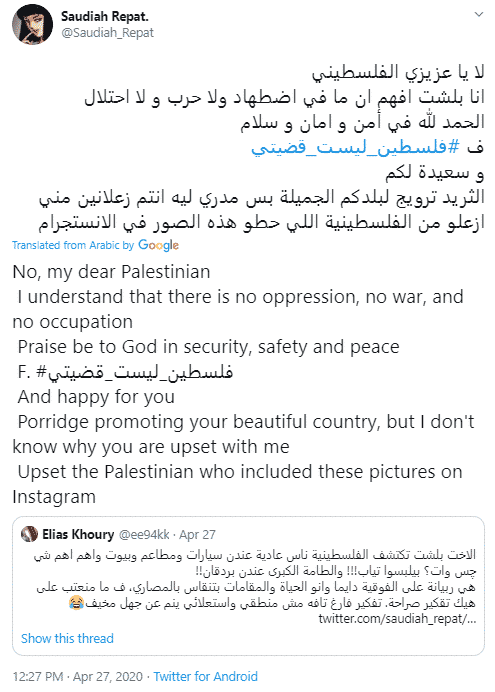
Task: Click the Twitter for Android source link
Action: 206,677
